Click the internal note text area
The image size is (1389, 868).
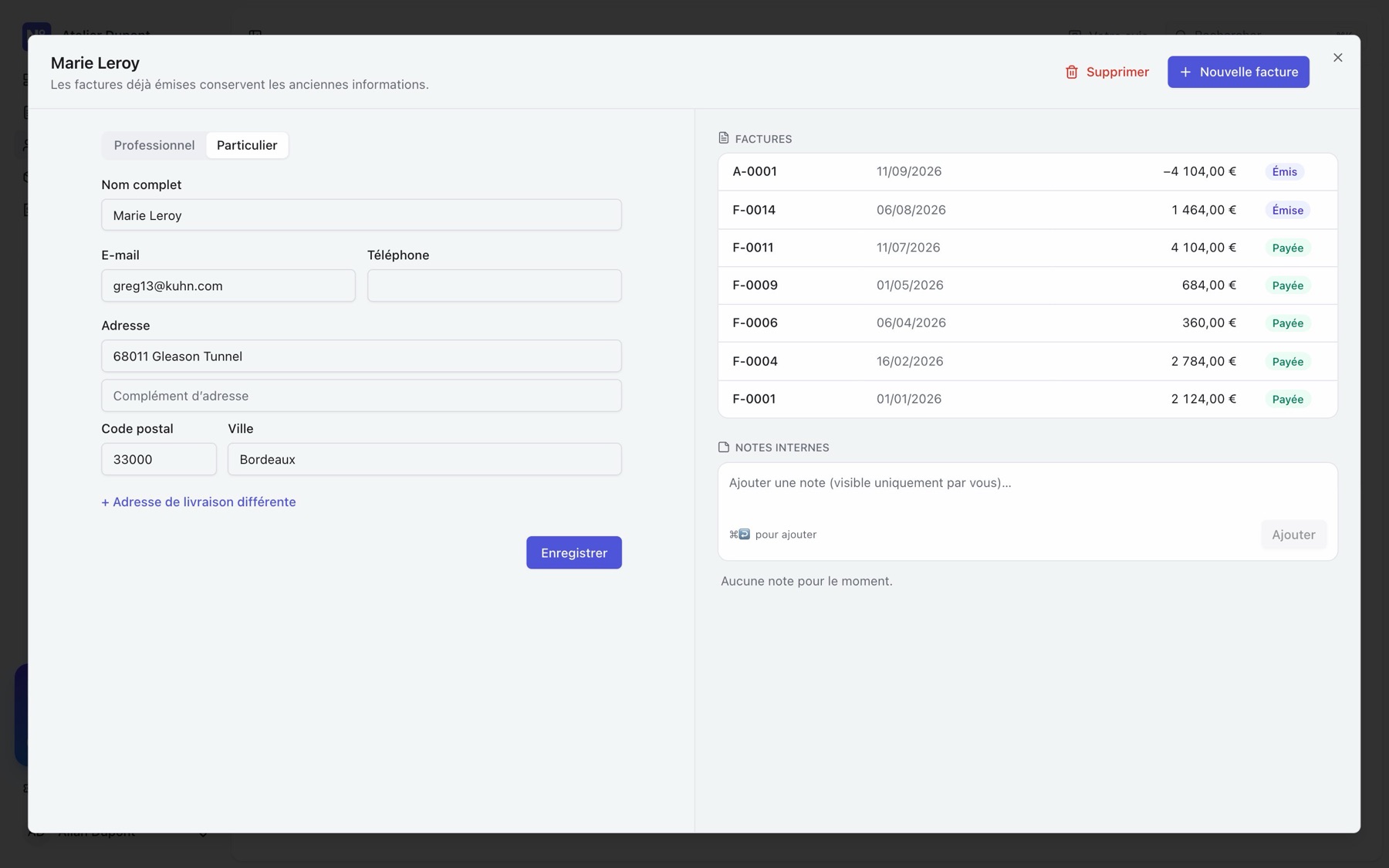1027,492
